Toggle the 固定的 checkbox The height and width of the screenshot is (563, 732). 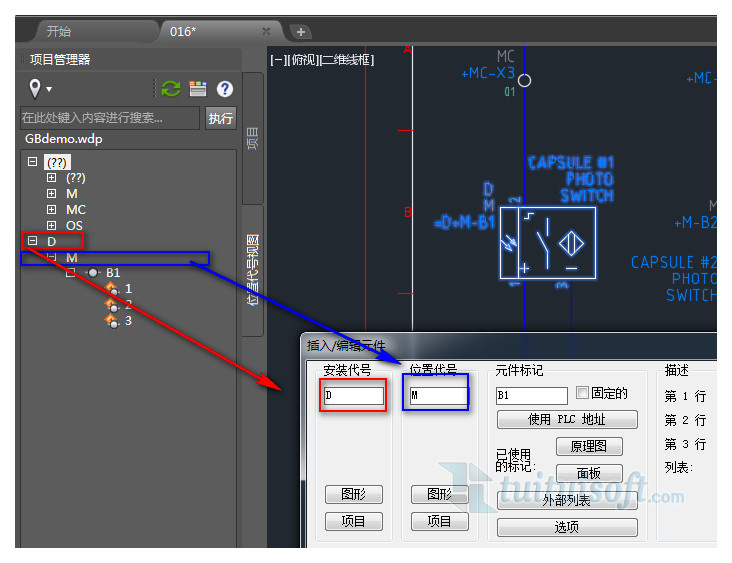click(582, 393)
